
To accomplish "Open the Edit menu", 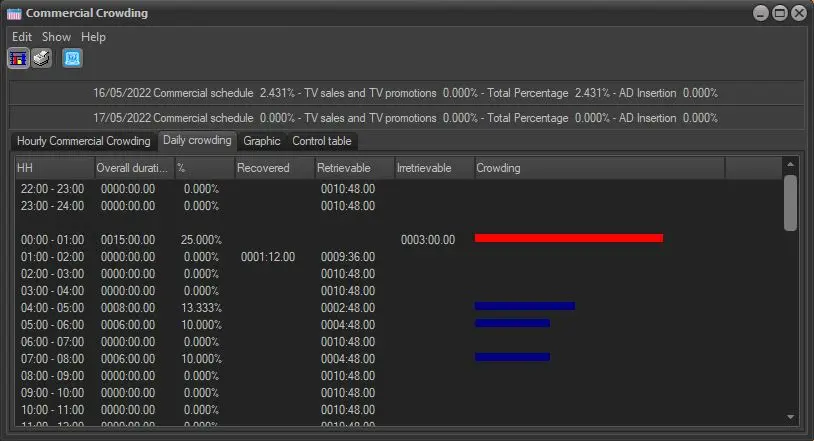I will tap(22, 37).
